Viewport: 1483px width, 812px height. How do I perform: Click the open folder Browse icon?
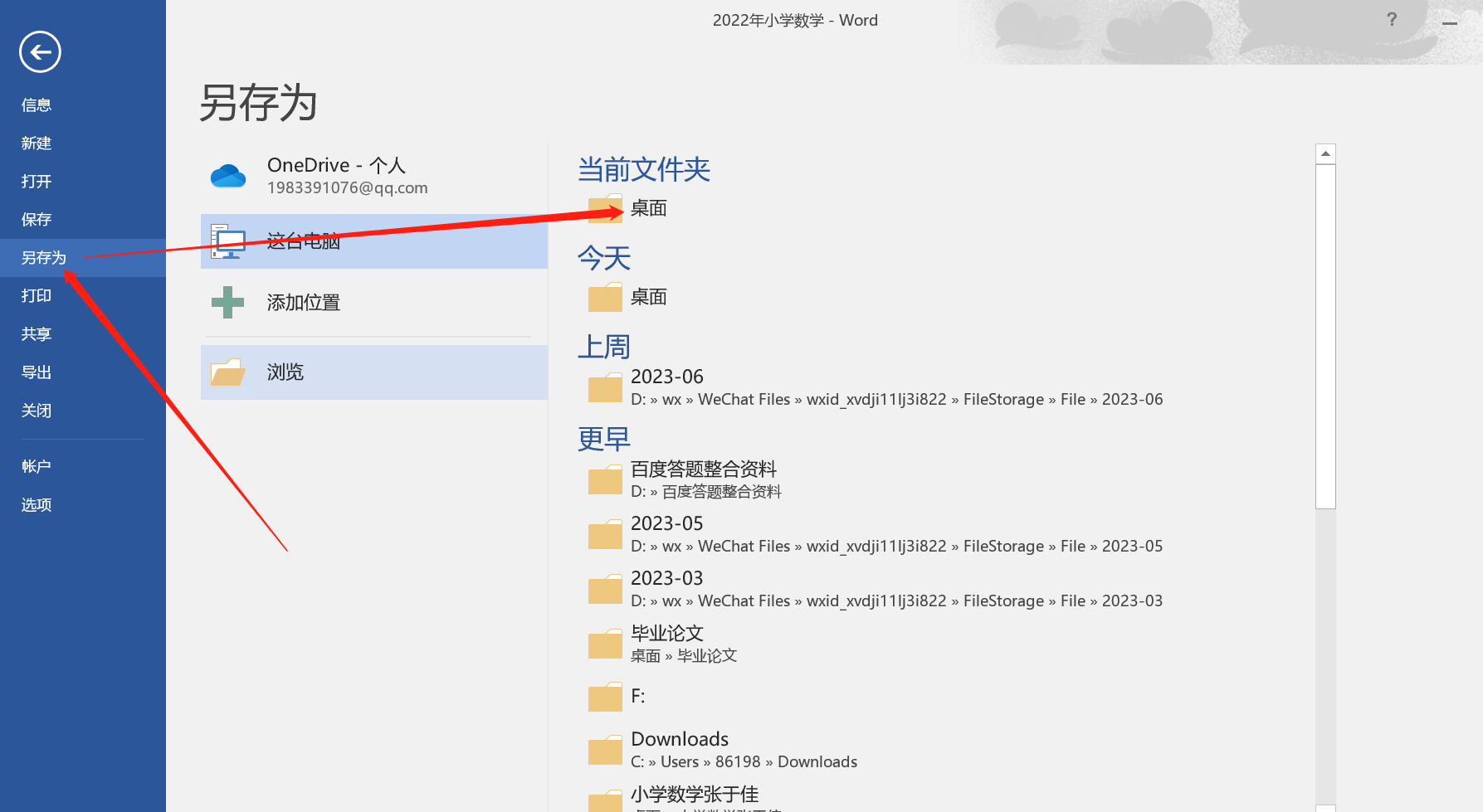pyautogui.click(x=228, y=372)
